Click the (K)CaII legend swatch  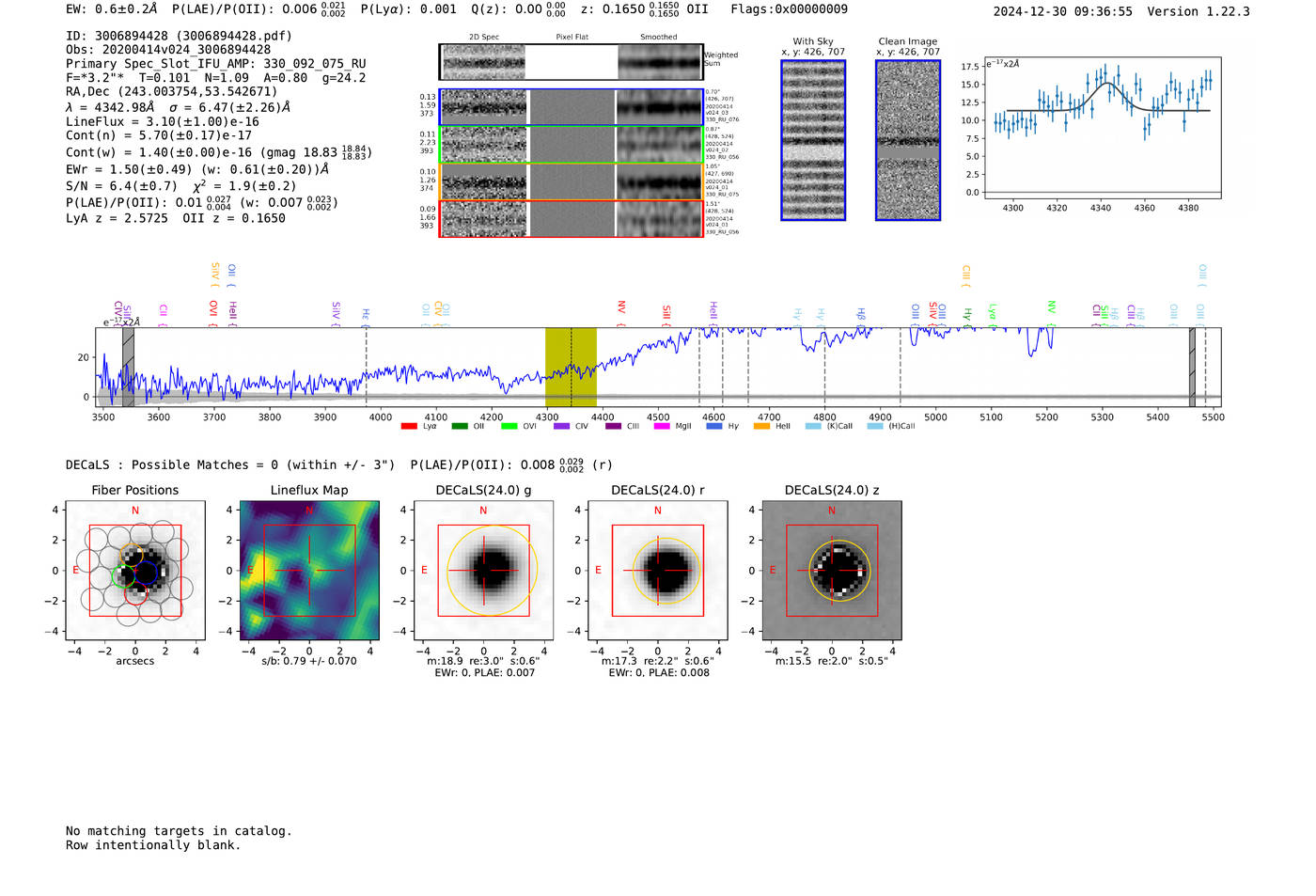point(813,426)
